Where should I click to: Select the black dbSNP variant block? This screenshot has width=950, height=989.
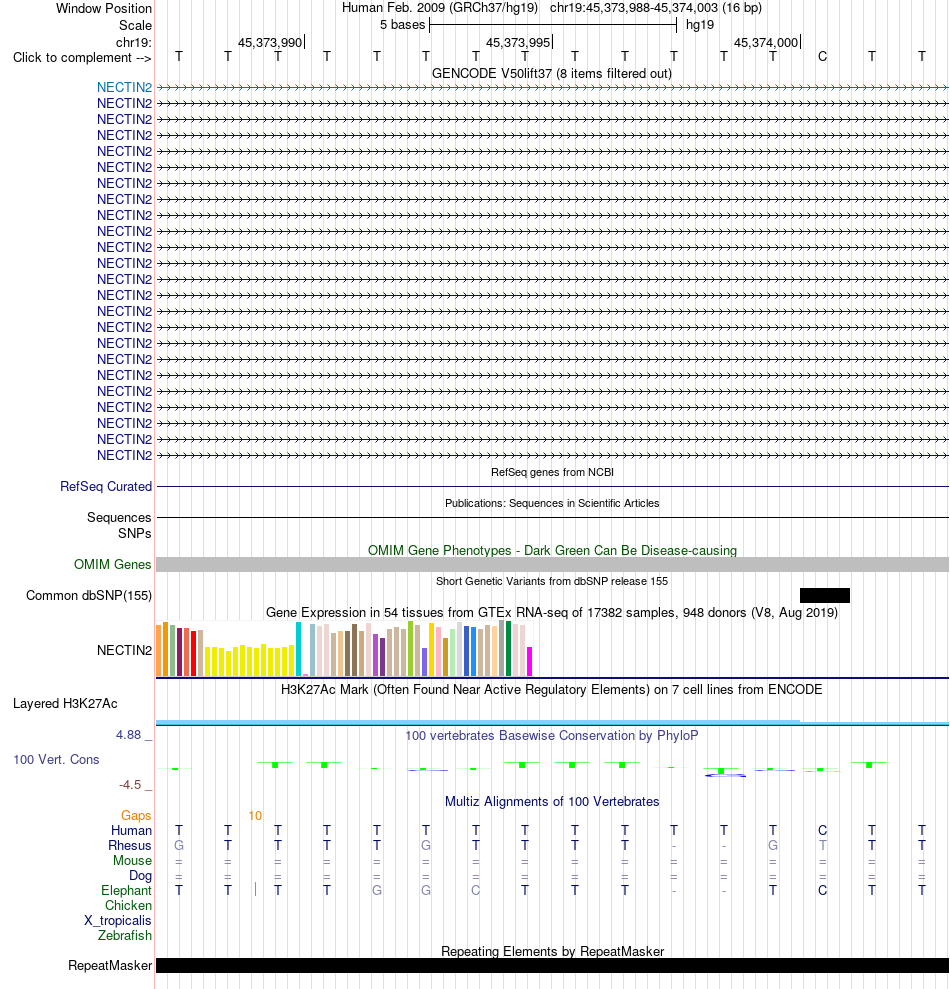point(824,595)
